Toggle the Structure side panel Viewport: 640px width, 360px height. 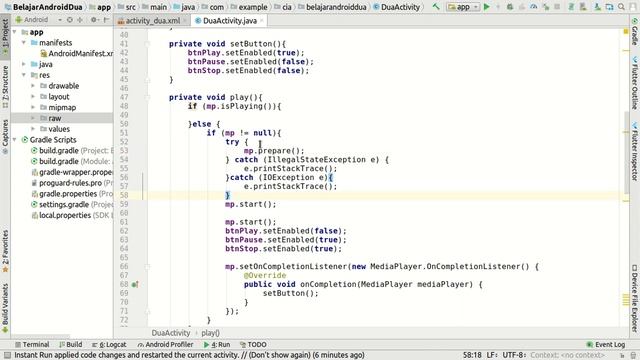point(5,87)
